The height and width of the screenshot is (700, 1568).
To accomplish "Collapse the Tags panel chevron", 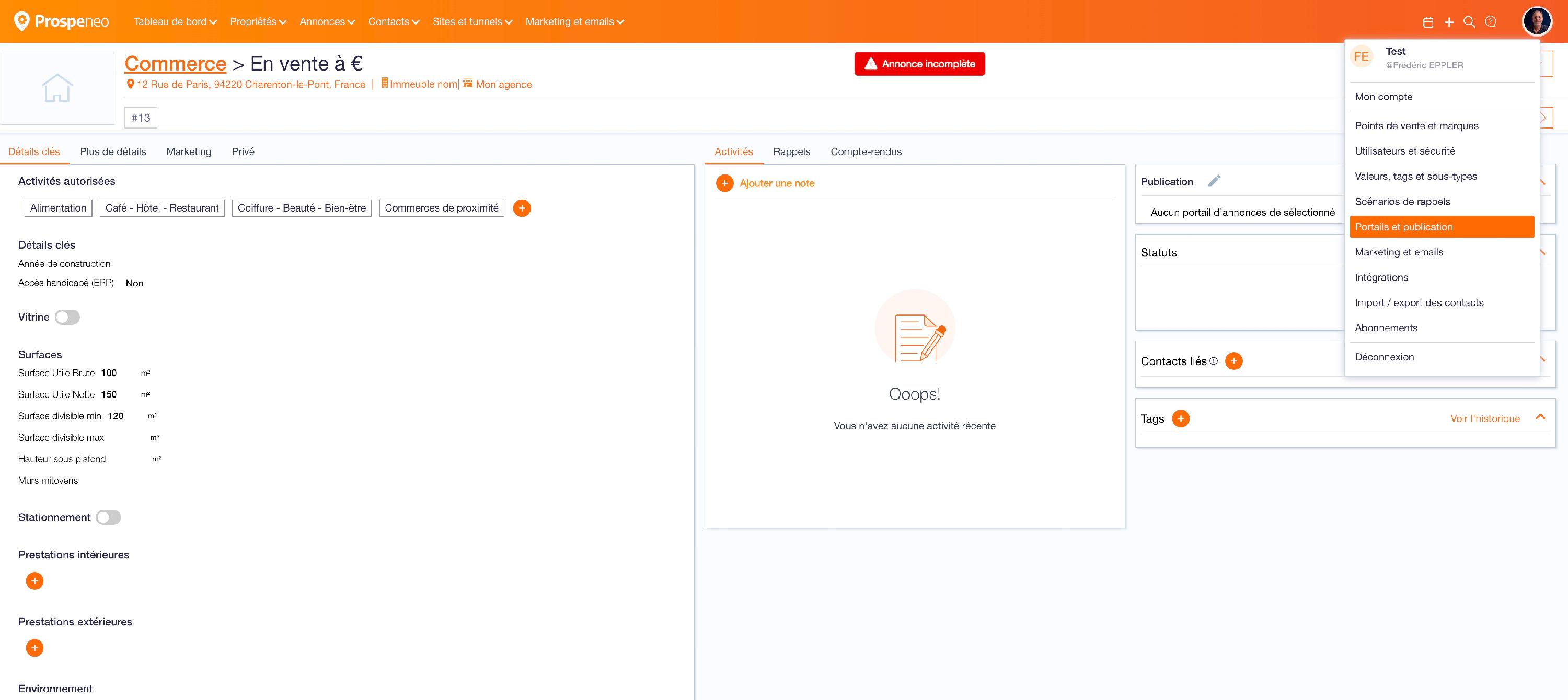I will click(1540, 417).
